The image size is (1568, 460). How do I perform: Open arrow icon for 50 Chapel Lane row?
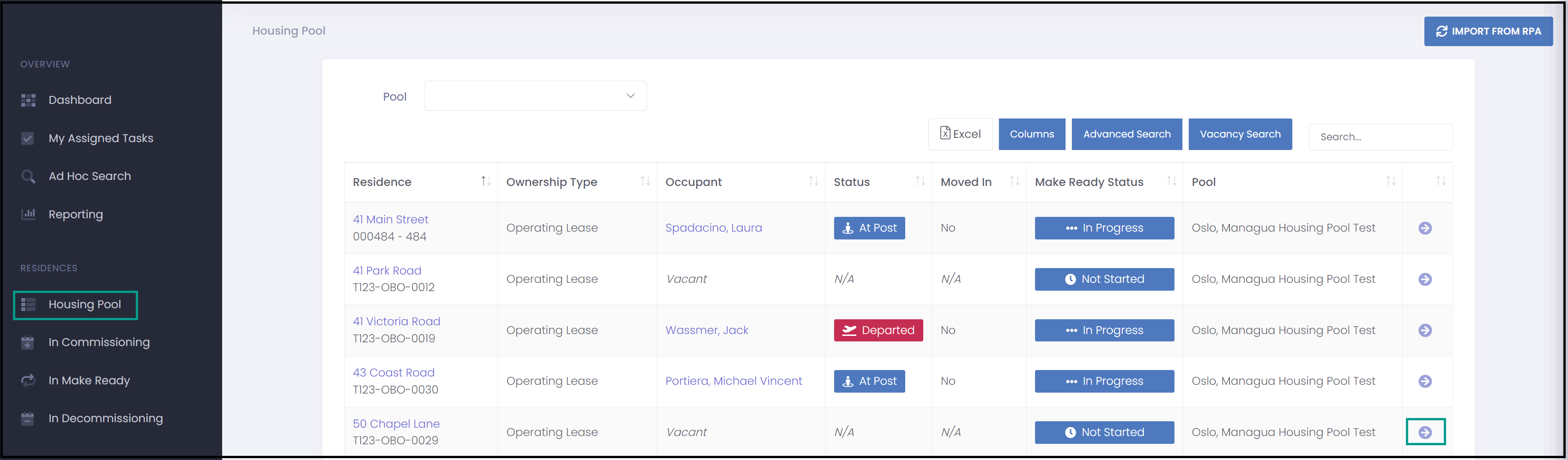point(1425,432)
